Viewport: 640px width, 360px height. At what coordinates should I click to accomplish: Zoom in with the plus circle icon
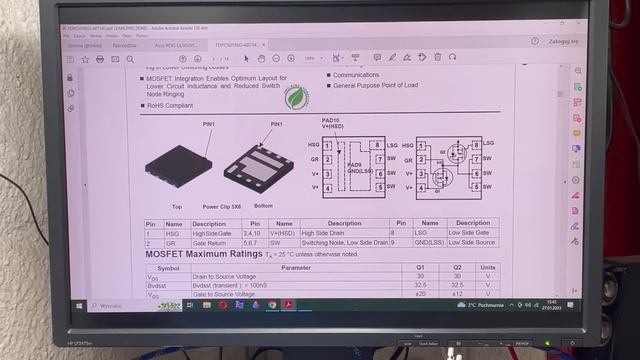[x=291, y=58]
